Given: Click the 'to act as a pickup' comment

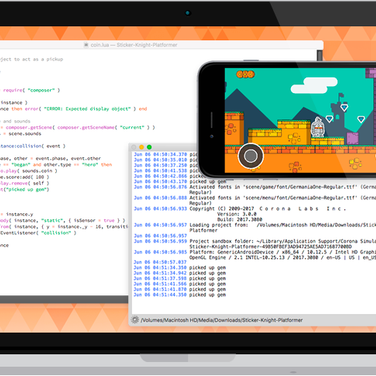Looking at the screenshot, I should [32, 59].
